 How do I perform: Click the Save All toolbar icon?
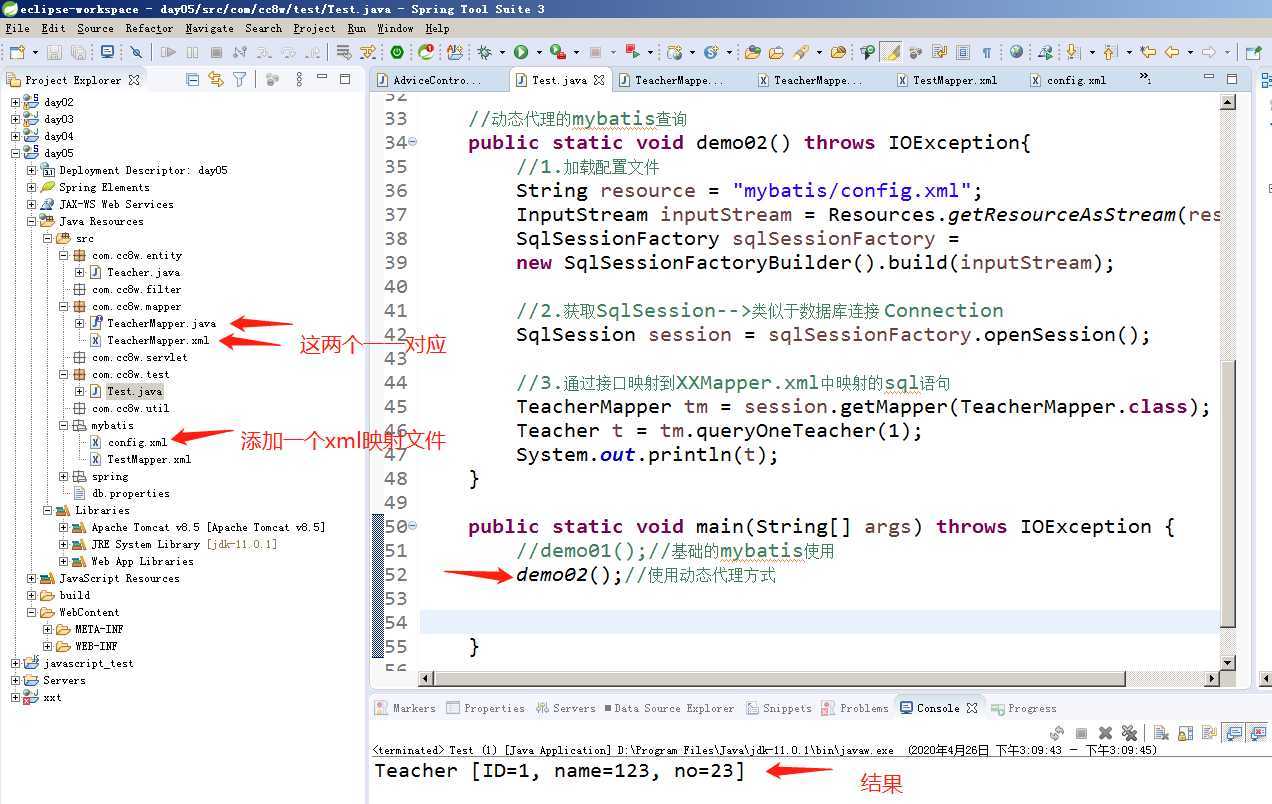point(78,52)
